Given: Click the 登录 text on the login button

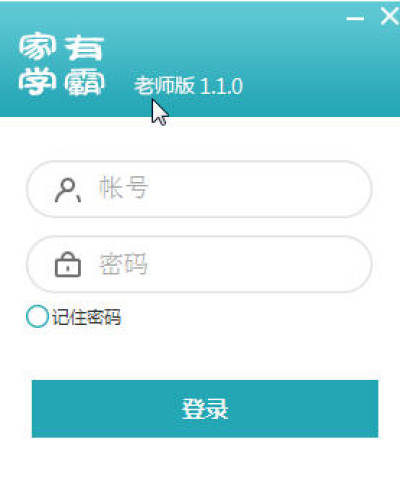Looking at the screenshot, I should (x=205, y=409).
